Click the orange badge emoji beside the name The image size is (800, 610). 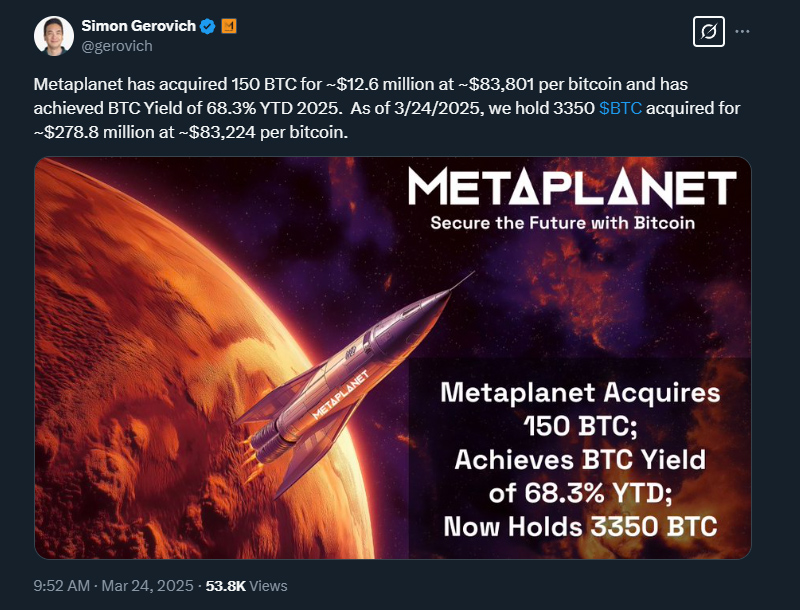[228, 27]
